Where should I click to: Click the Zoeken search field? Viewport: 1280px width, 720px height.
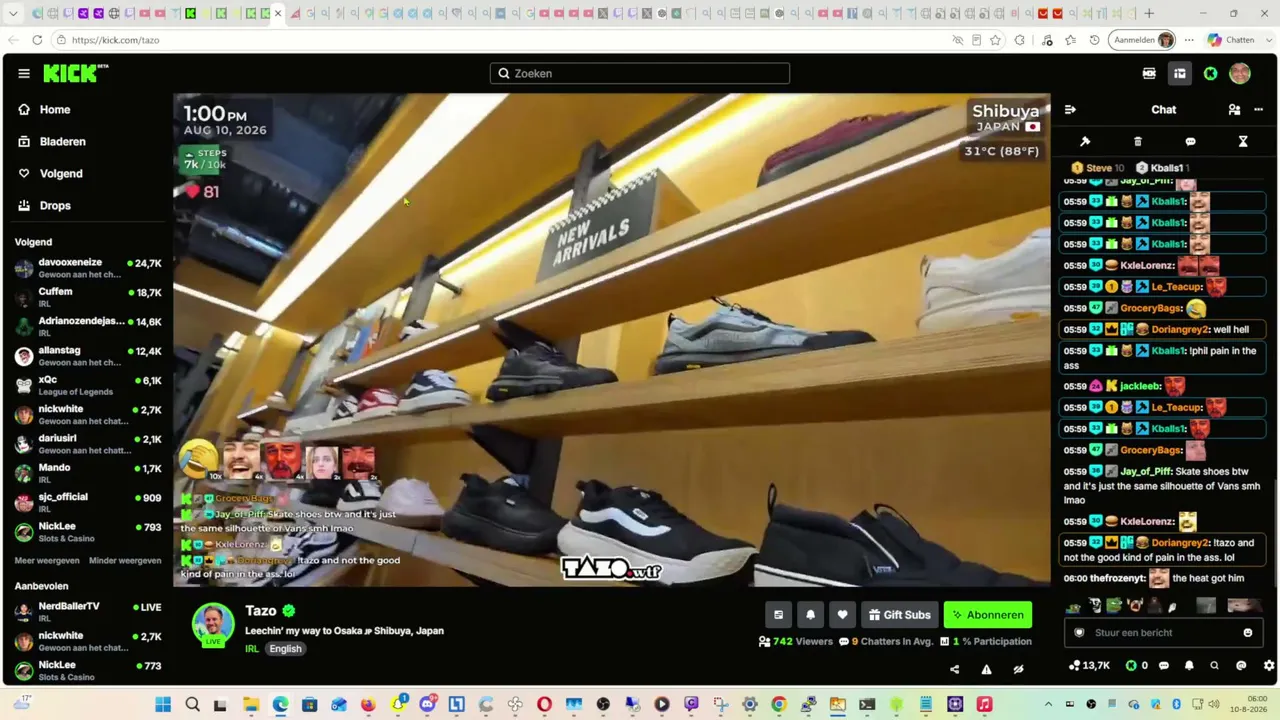click(x=640, y=73)
